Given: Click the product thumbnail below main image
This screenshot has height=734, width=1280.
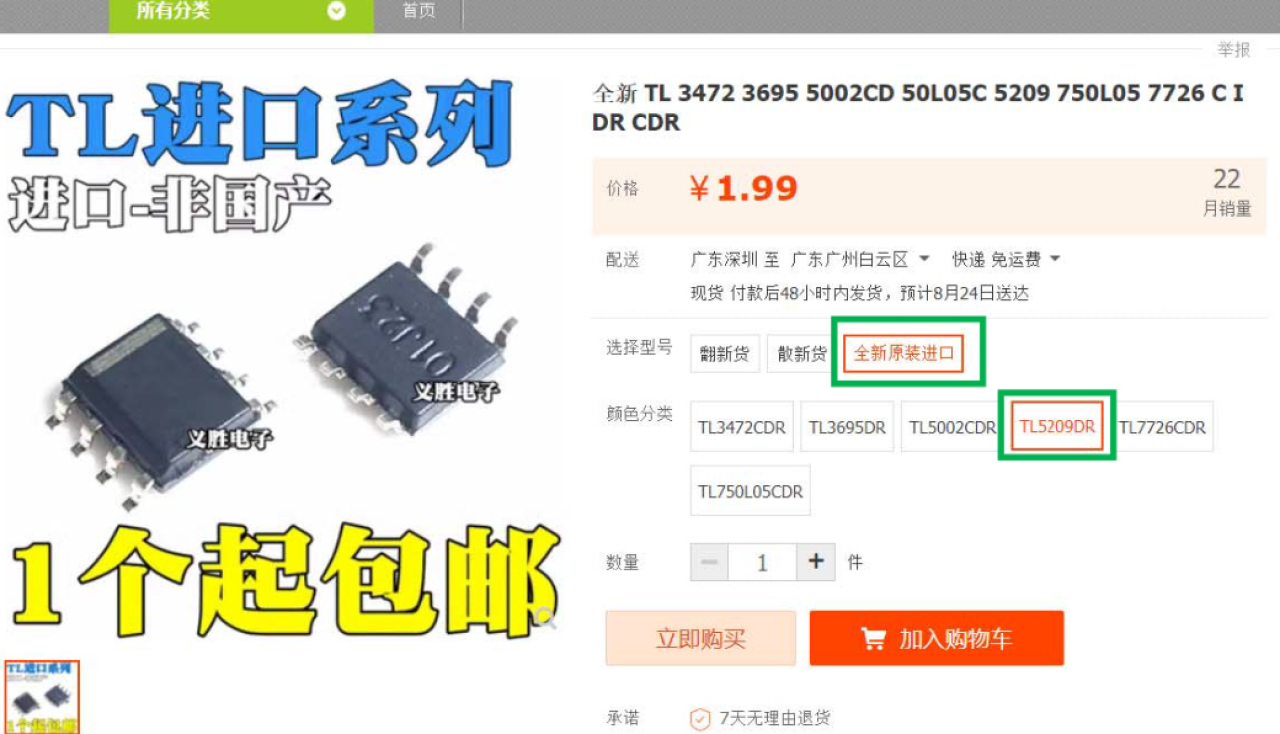Looking at the screenshot, I should (42, 697).
